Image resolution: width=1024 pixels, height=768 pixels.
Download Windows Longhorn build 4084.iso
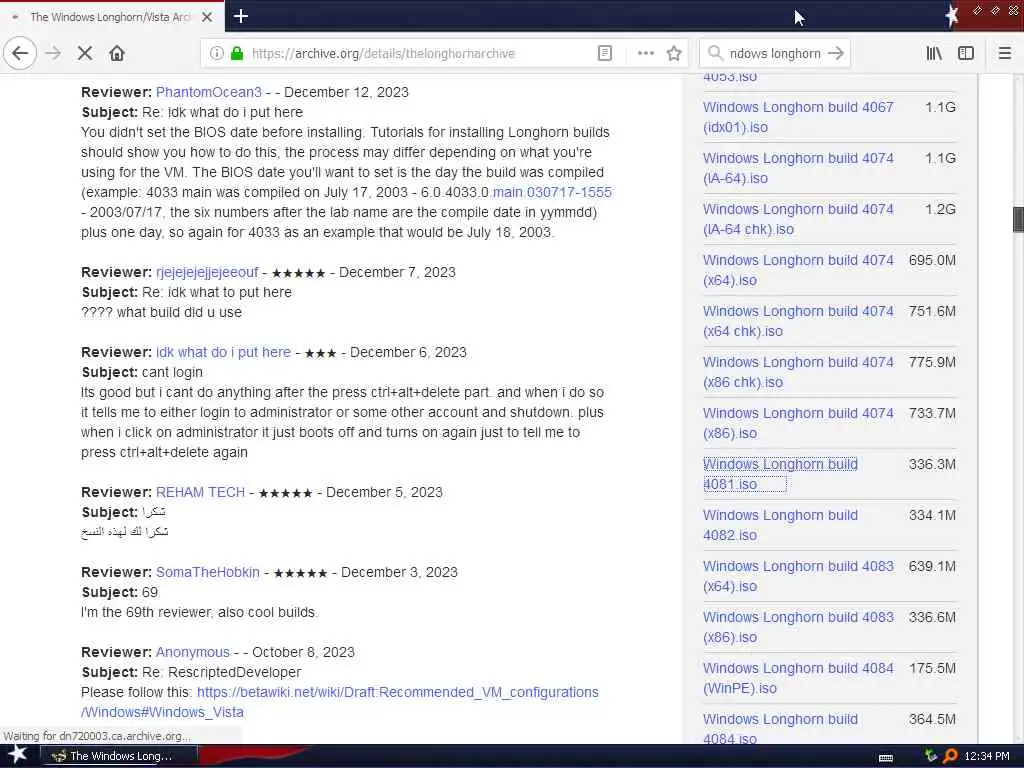coord(780,729)
